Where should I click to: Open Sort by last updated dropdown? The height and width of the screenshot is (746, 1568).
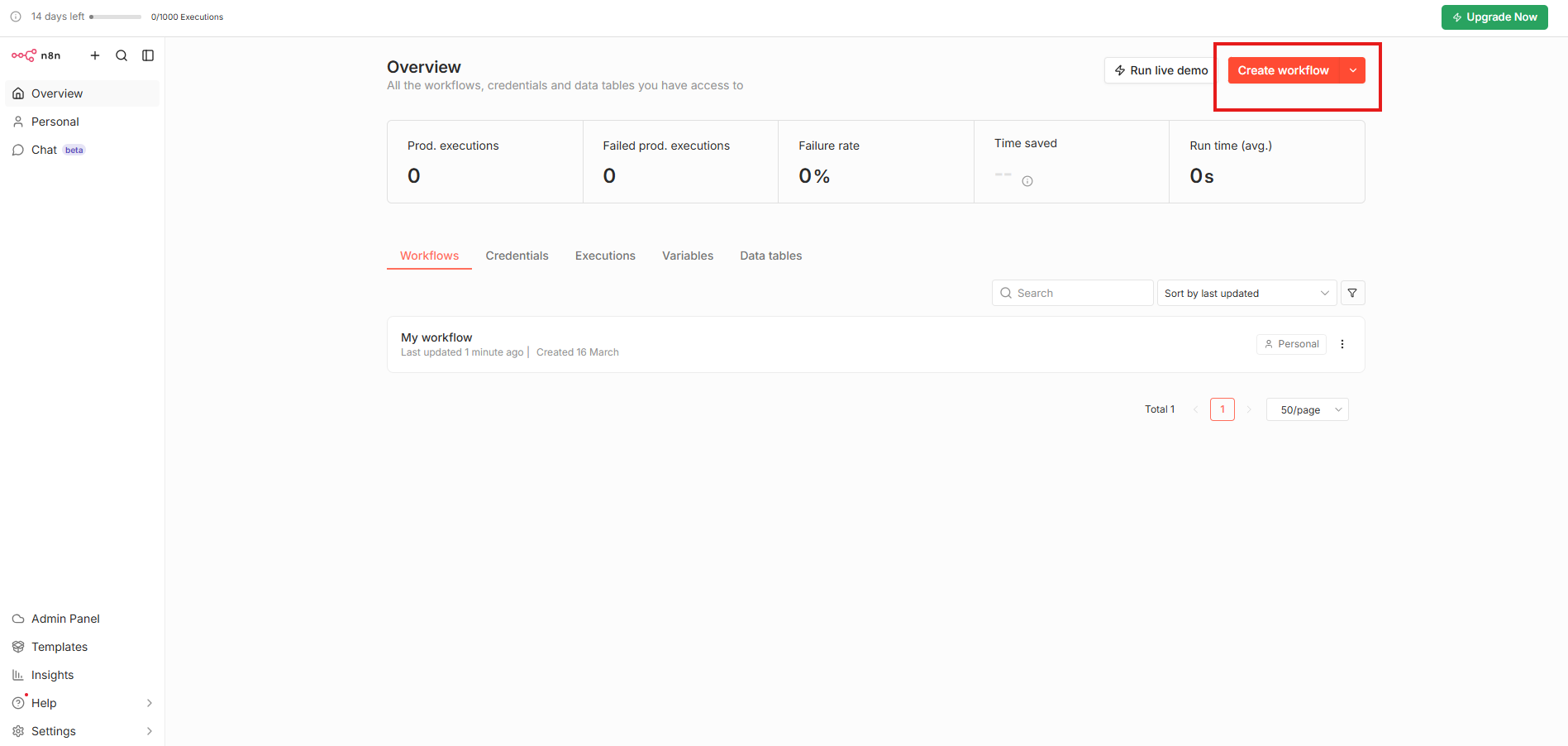pyautogui.click(x=1246, y=293)
